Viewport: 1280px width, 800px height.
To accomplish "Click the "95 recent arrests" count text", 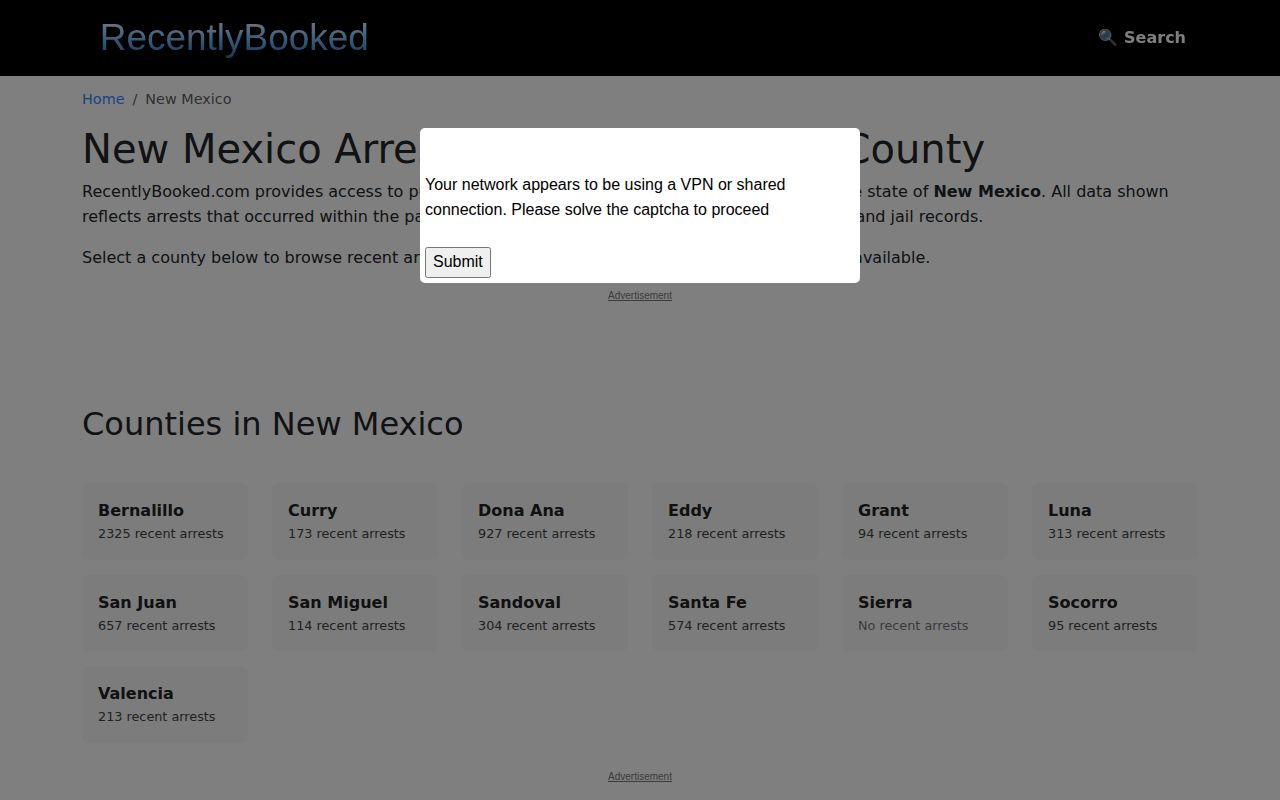I will click(x=1102, y=626).
